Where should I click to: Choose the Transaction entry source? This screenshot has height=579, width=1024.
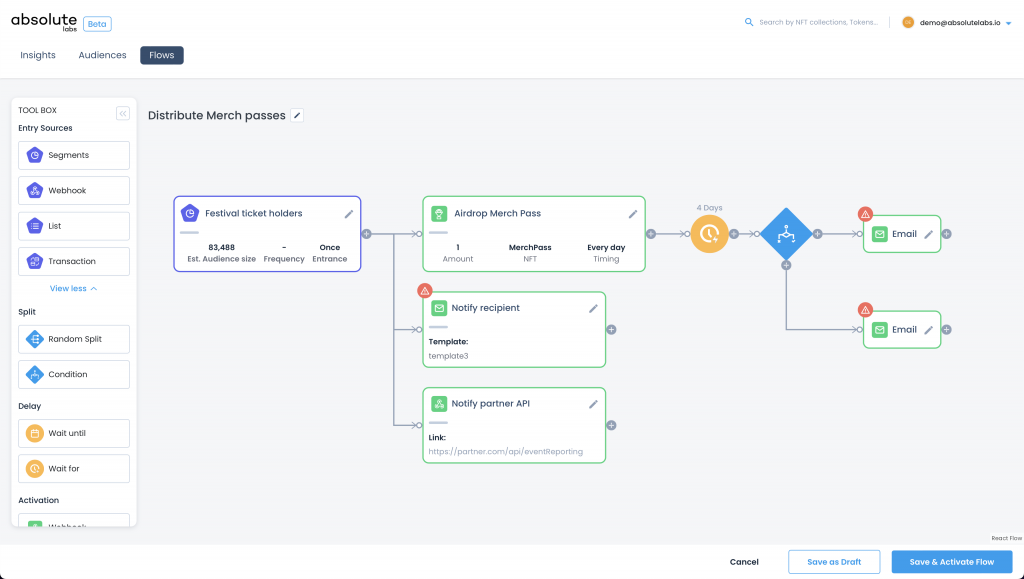(x=74, y=261)
